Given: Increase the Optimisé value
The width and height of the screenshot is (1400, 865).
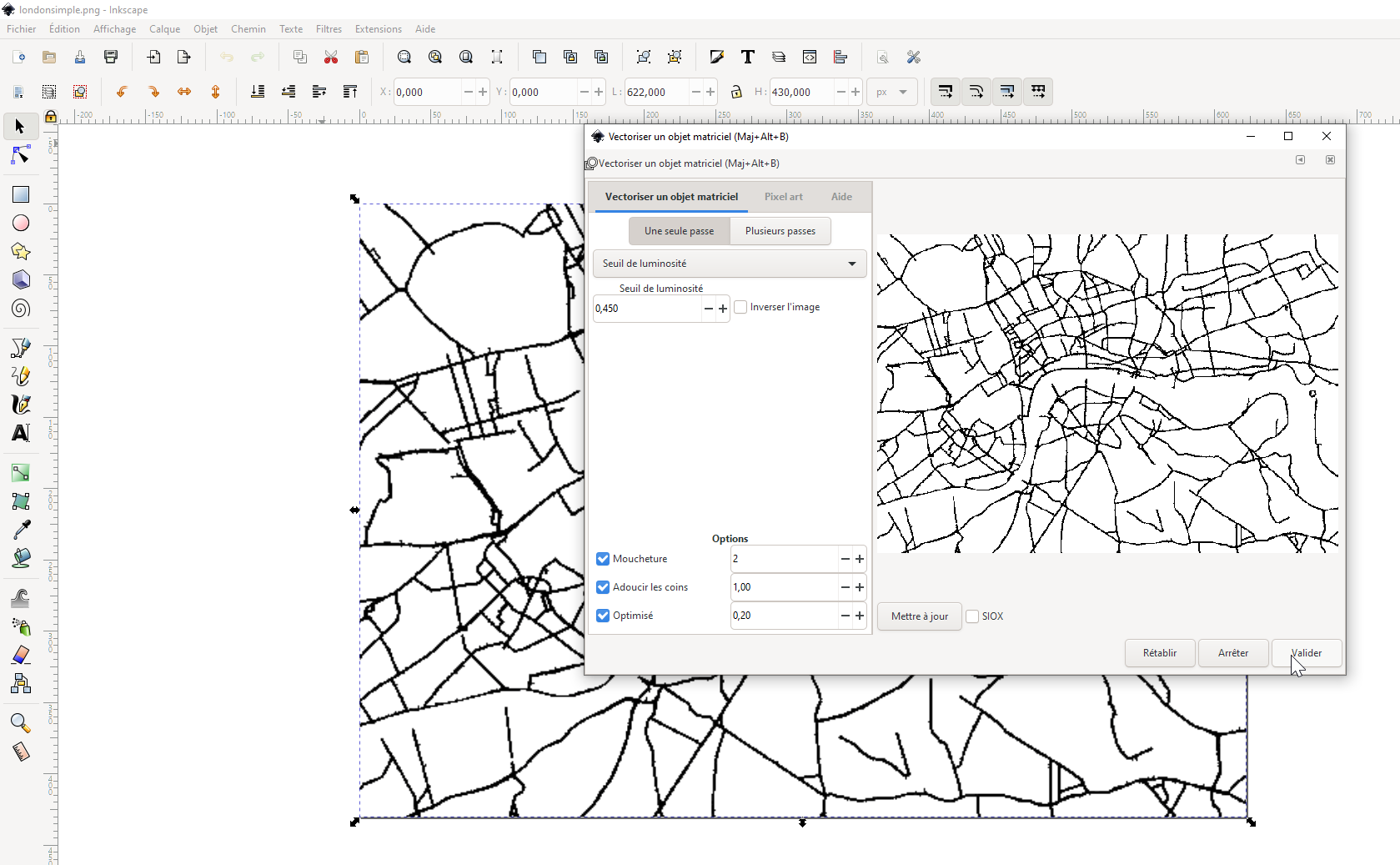Looking at the screenshot, I should coord(860,616).
